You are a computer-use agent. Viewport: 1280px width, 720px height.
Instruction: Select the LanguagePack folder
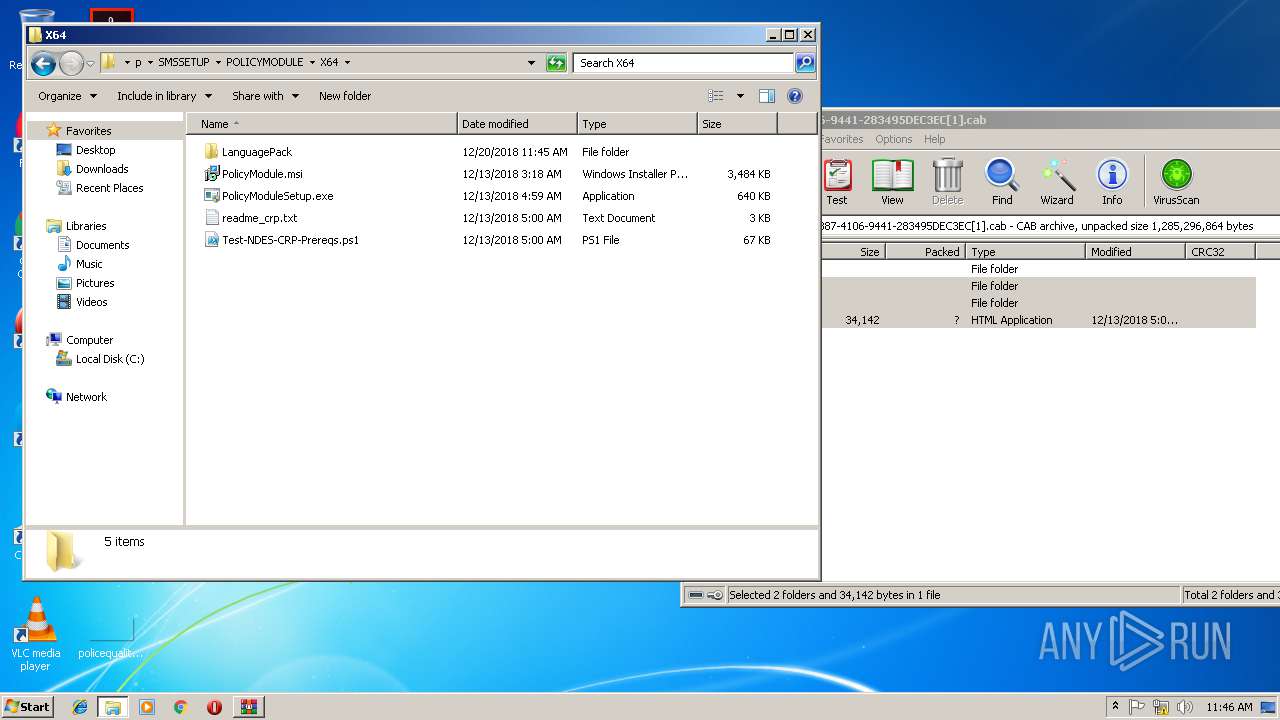(x=257, y=152)
